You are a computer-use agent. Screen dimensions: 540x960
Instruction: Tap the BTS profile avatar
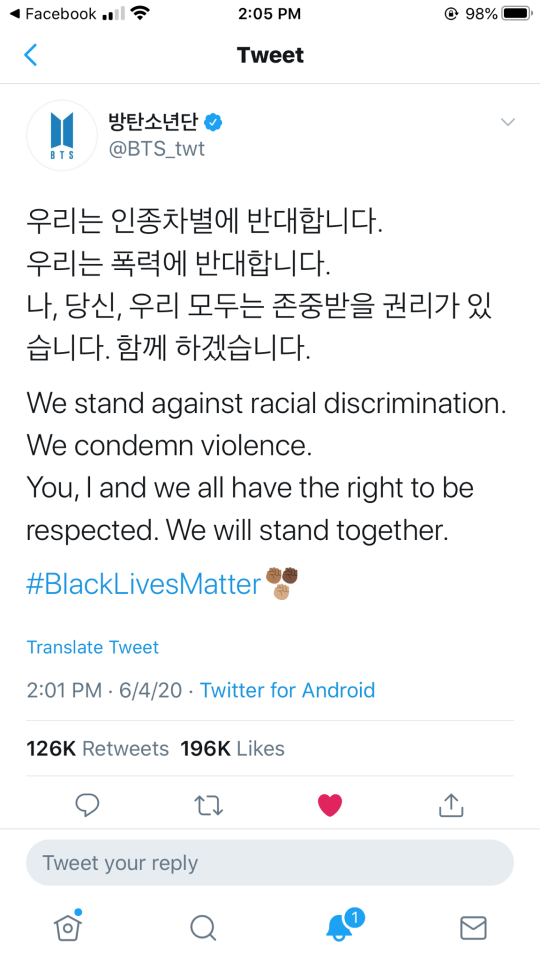pos(62,135)
